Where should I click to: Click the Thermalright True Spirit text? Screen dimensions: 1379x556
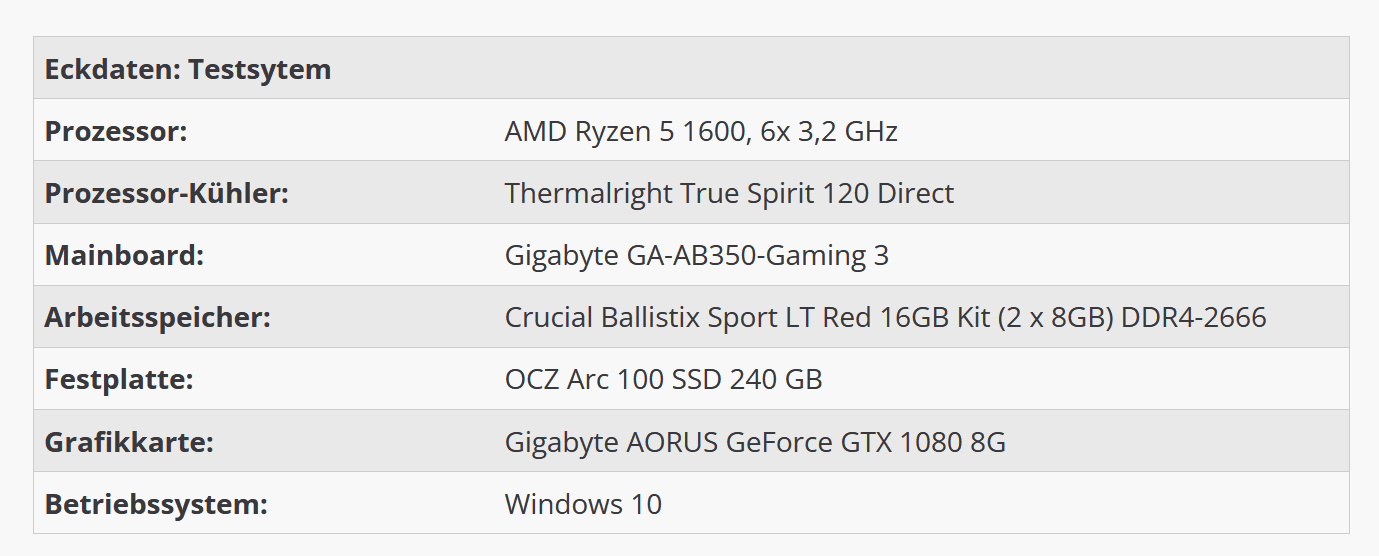pyautogui.click(x=660, y=193)
